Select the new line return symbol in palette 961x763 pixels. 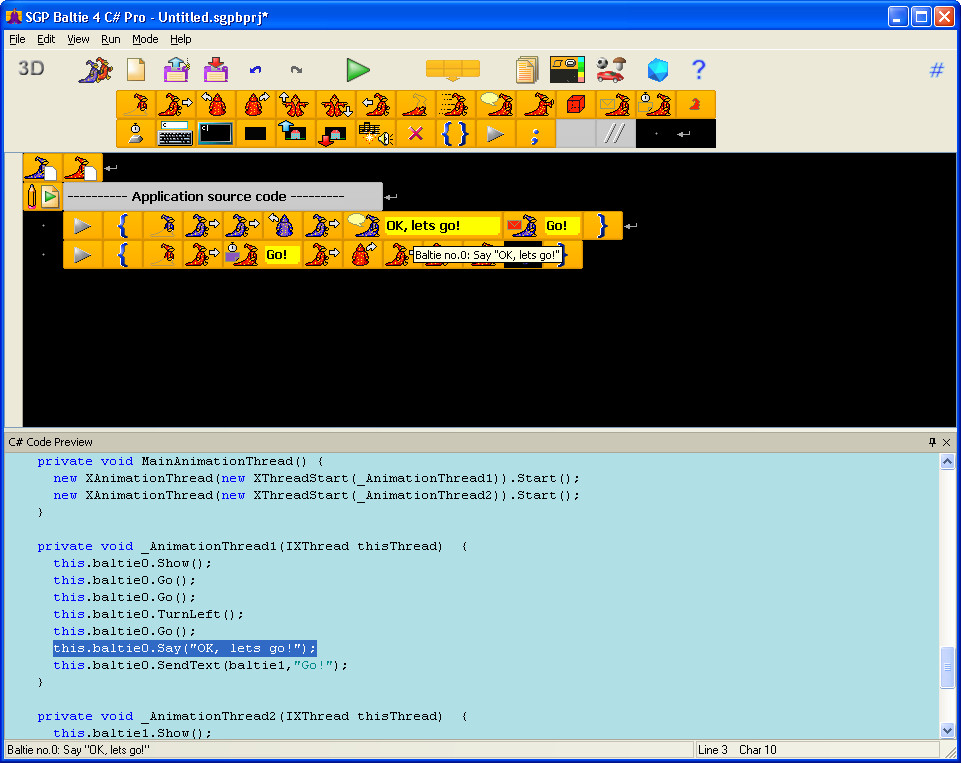click(684, 134)
